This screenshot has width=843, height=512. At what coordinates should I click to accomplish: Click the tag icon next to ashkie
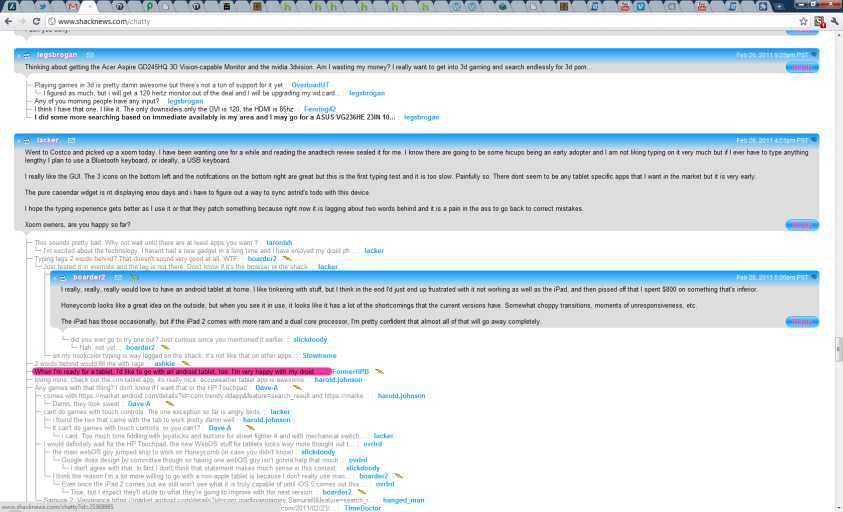pyautogui.click(x=185, y=364)
